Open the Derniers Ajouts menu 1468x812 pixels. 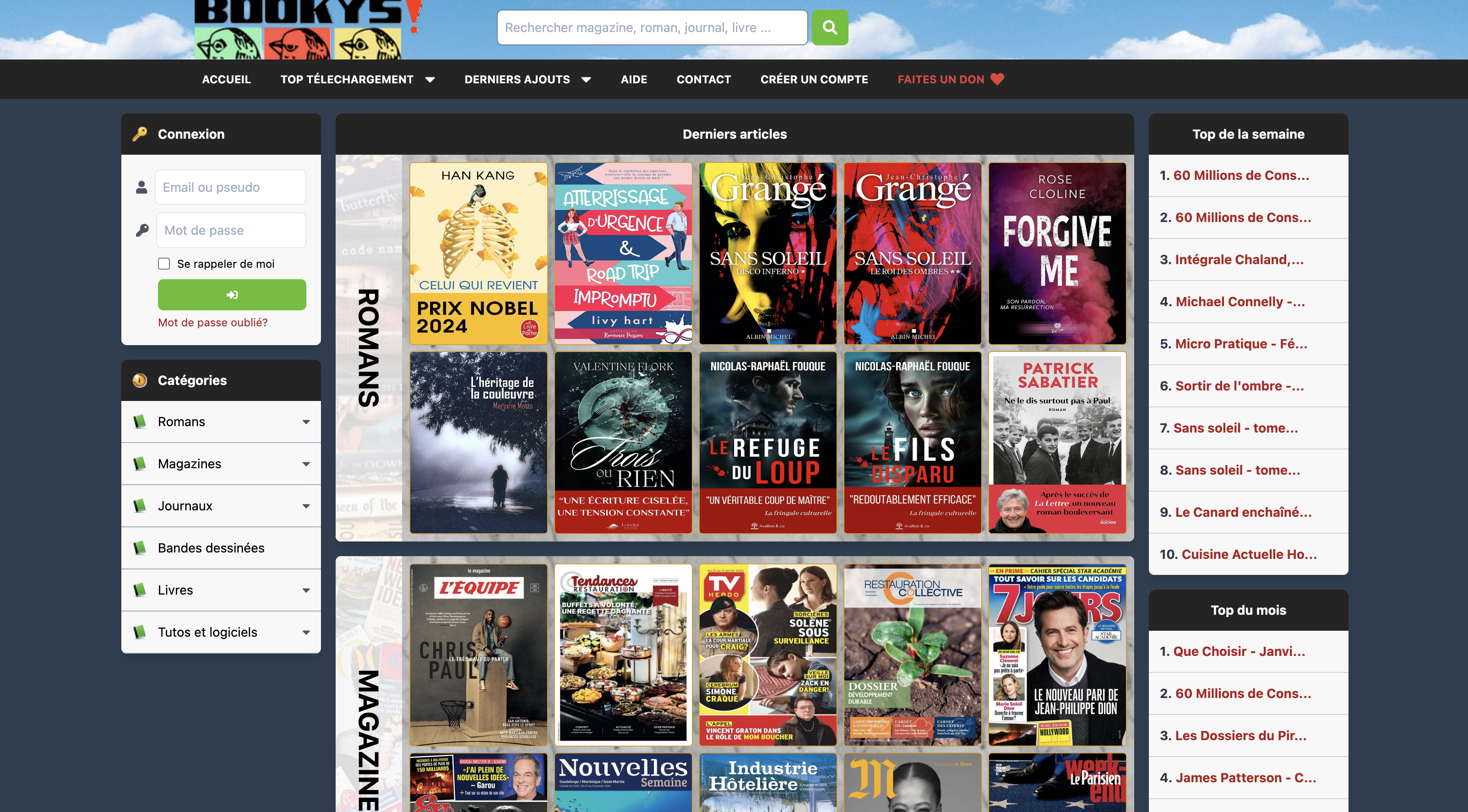point(517,79)
